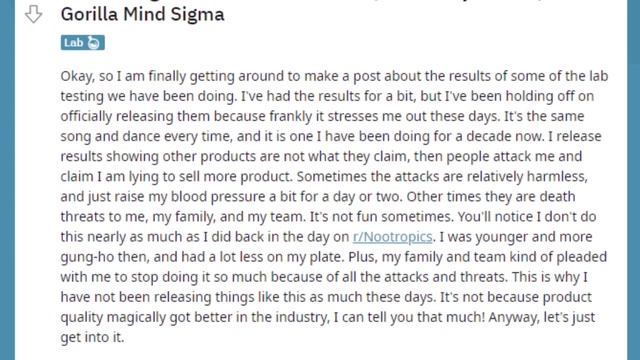The height and width of the screenshot is (360, 640).
Task: Click "get into it." at the paragraph end
Action: [x=92, y=338]
